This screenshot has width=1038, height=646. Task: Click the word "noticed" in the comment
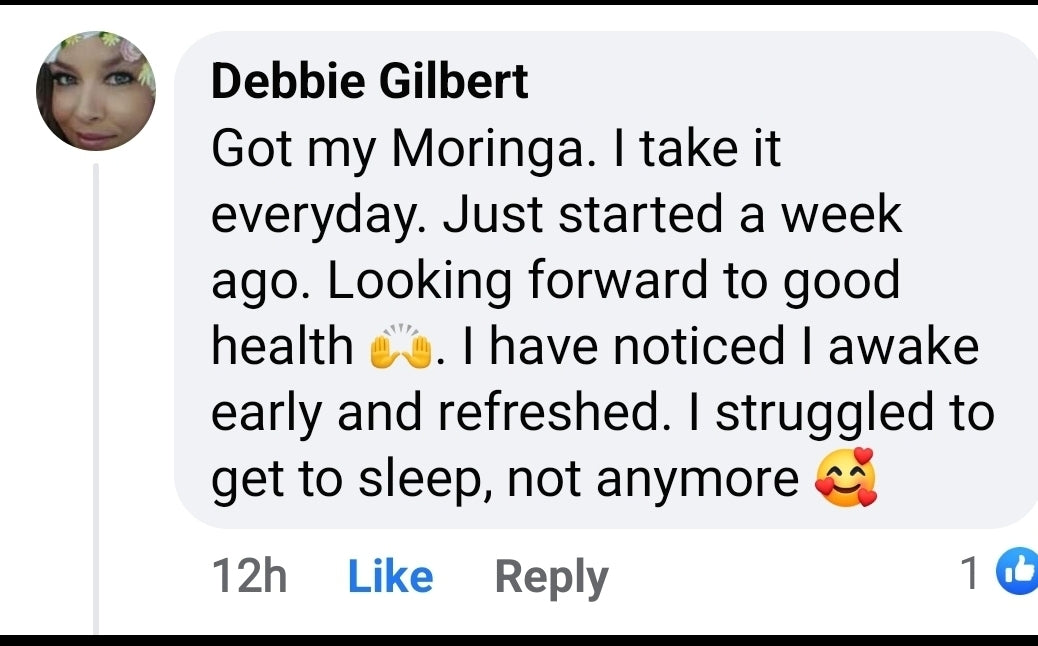(x=698, y=347)
